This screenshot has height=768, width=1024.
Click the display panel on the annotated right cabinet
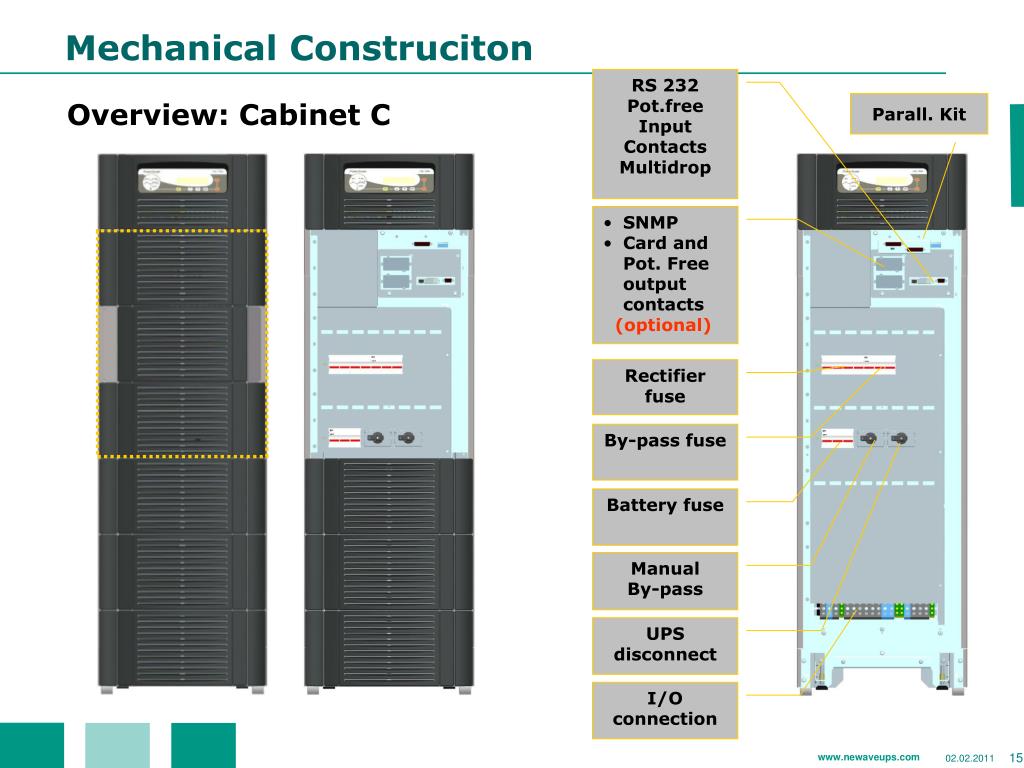click(882, 180)
